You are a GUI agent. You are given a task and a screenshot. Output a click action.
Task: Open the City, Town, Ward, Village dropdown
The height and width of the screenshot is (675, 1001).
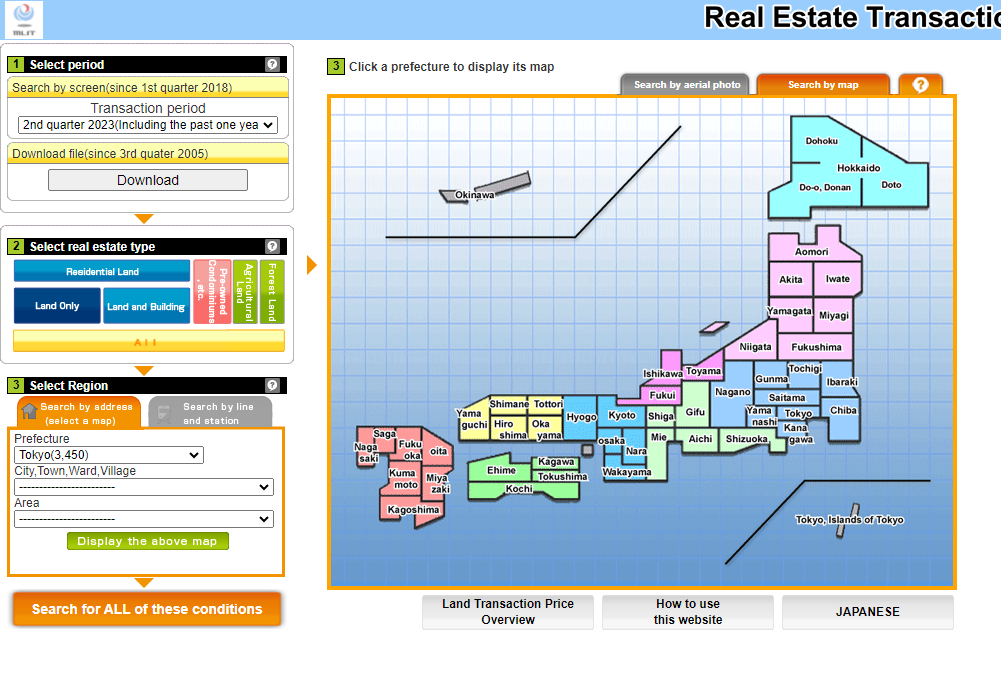coord(144,487)
